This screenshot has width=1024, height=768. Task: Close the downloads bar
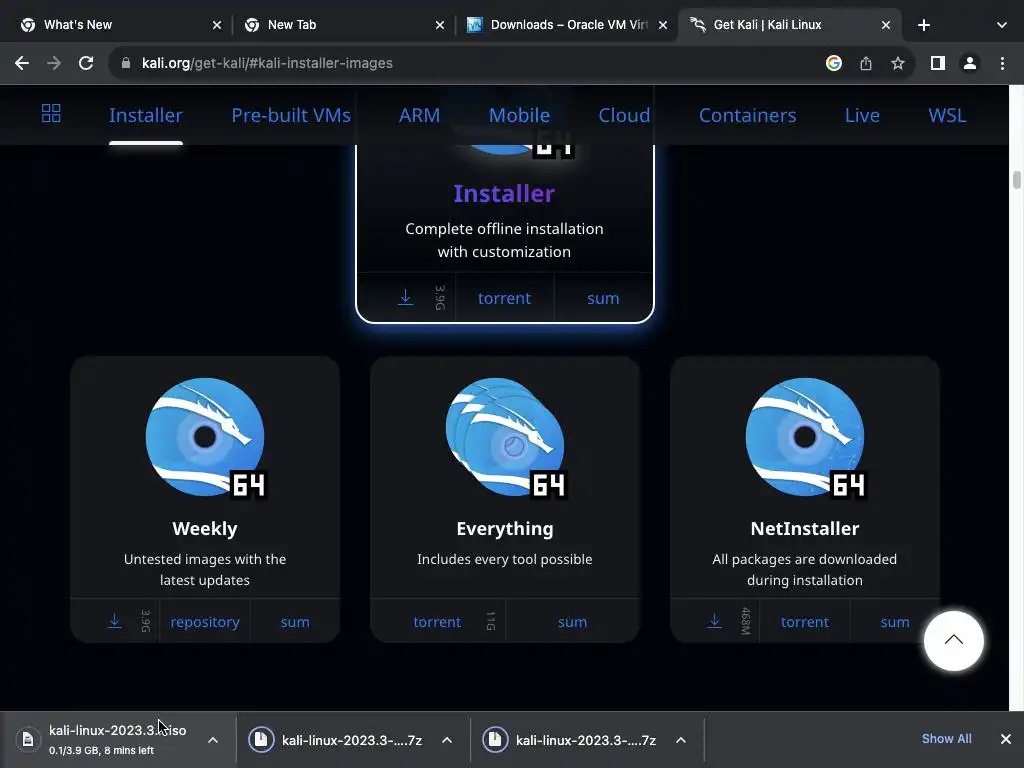pos(1006,739)
